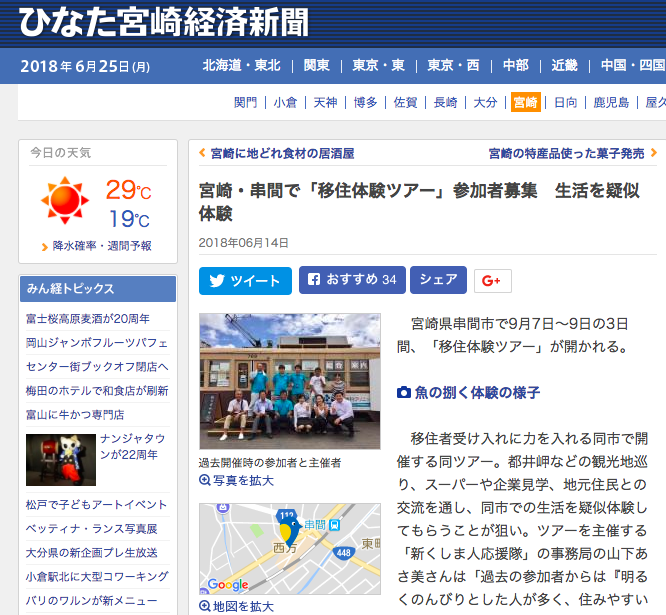Select 中国・四国 region tab
The height and width of the screenshot is (615, 666).
[633, 65]
